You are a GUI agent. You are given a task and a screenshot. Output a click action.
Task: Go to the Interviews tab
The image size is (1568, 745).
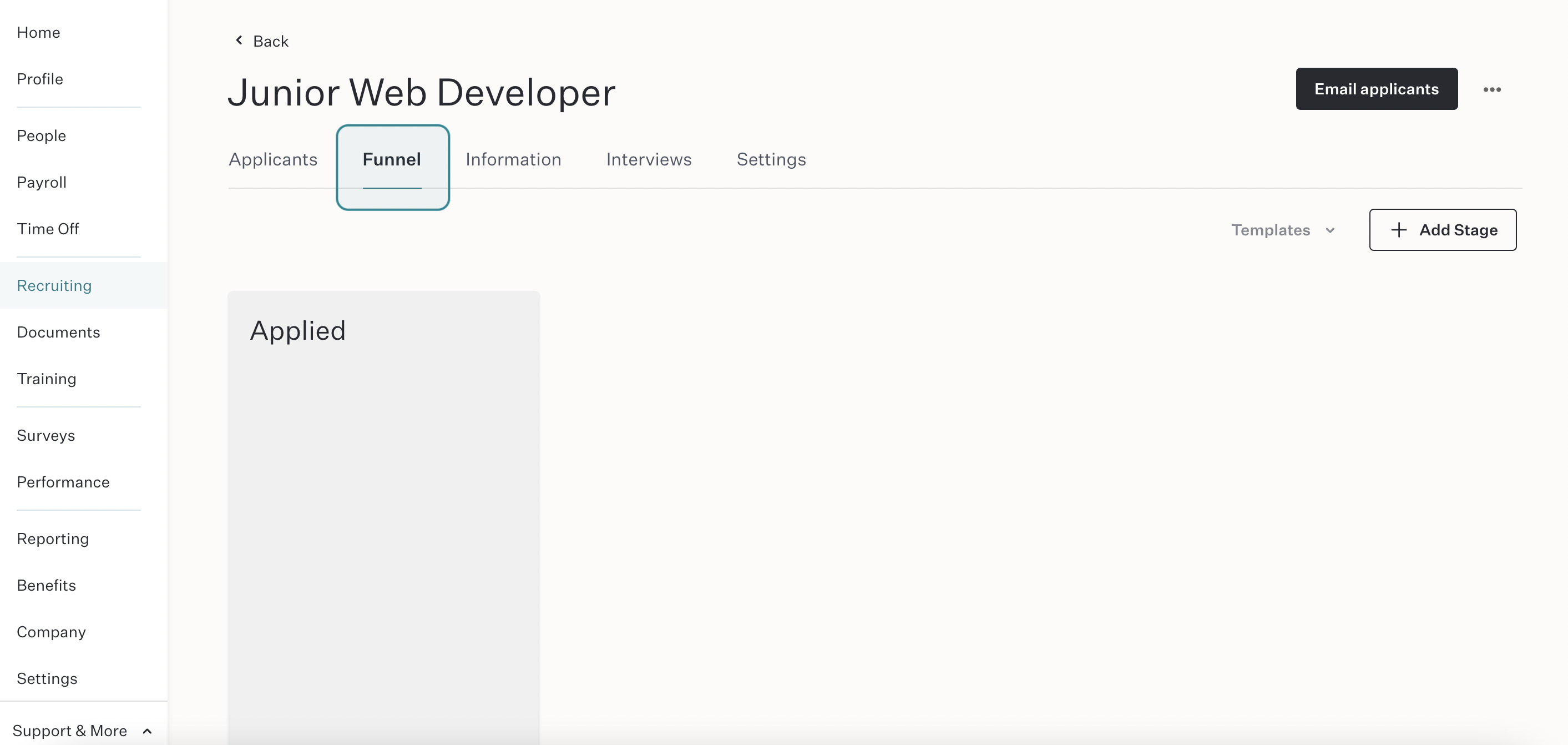coord(649,159)
